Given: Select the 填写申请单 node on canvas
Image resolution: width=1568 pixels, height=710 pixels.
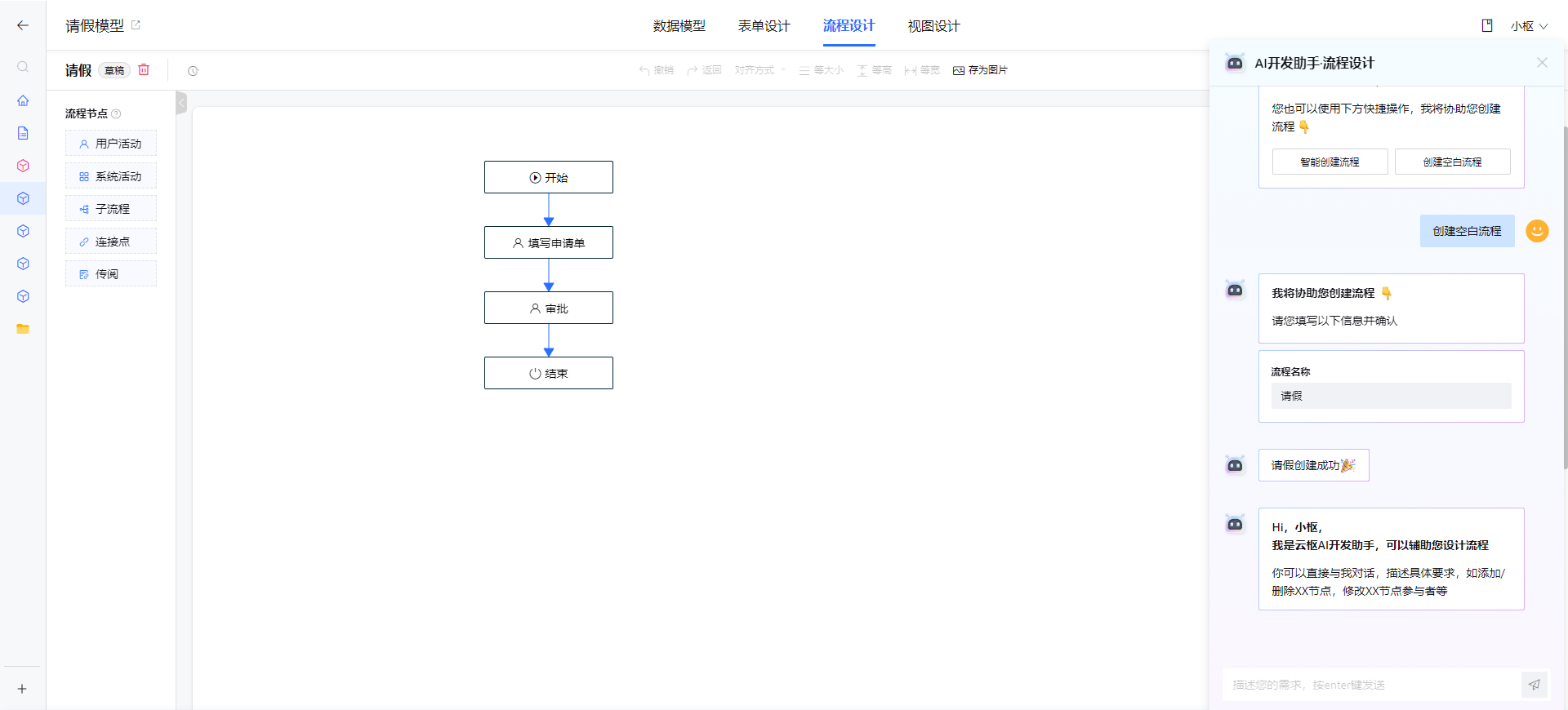Looking at the screenshot, I should (549, 242).
